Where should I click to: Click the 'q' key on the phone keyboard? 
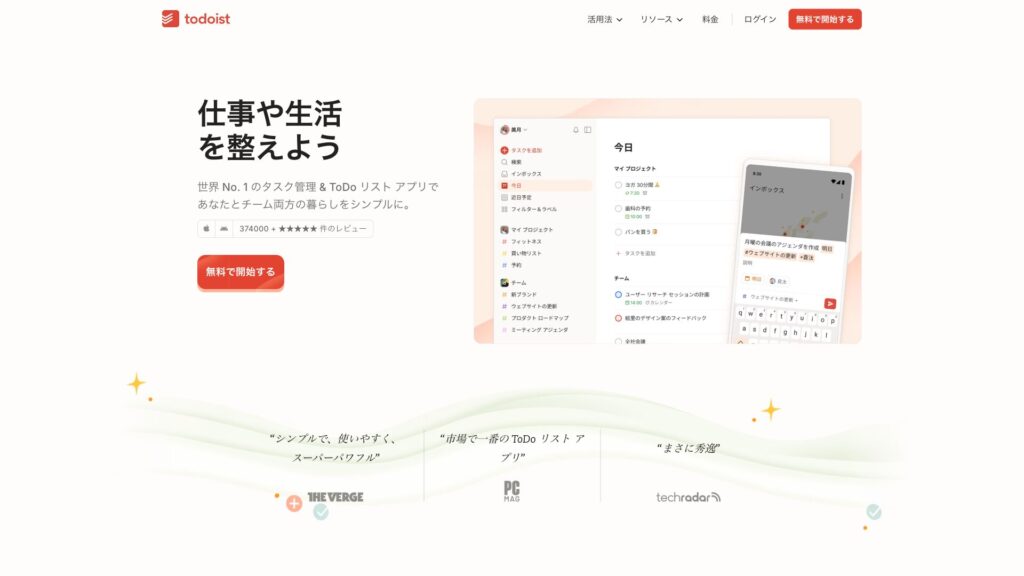point(741,313)
